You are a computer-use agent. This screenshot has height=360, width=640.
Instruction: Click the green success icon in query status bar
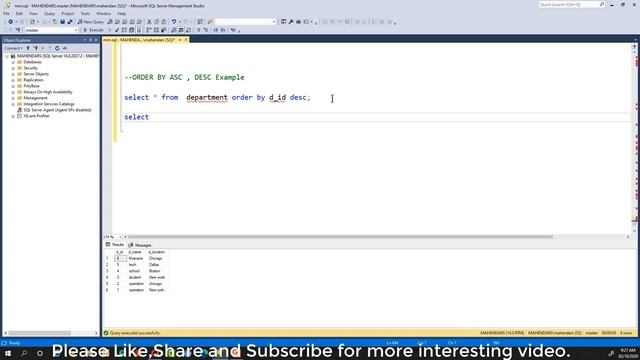click(x=106, y=333)
